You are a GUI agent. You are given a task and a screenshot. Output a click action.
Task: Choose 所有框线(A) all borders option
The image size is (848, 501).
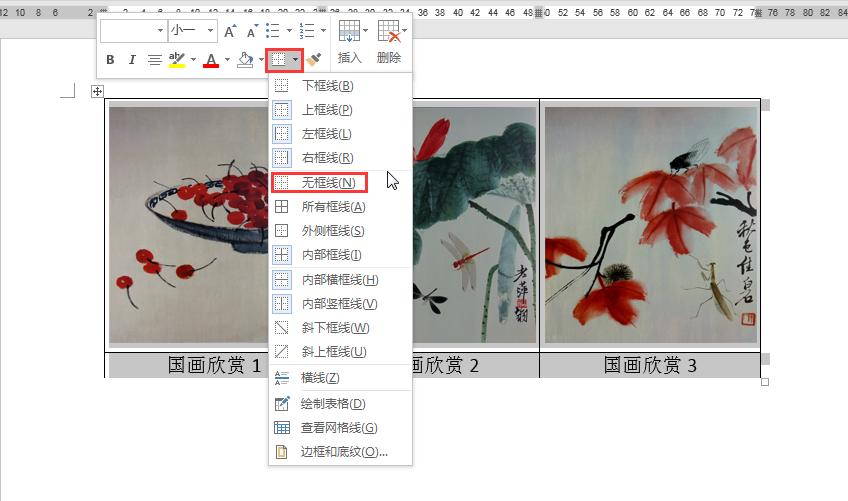[340, 207]
